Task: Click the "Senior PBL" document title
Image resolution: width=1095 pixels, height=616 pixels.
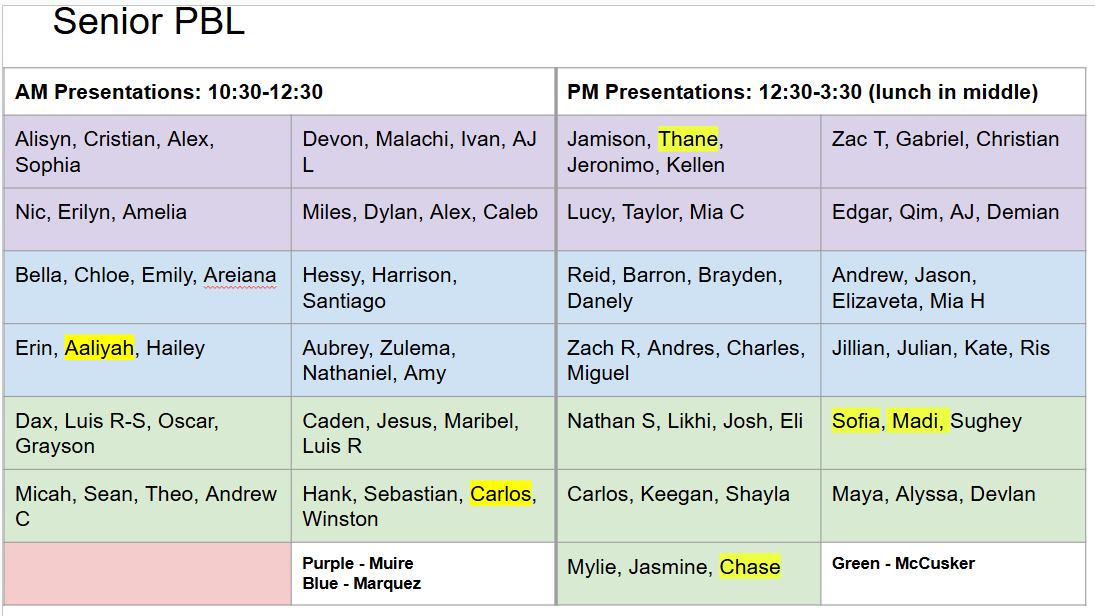Action: click(148, 21)
